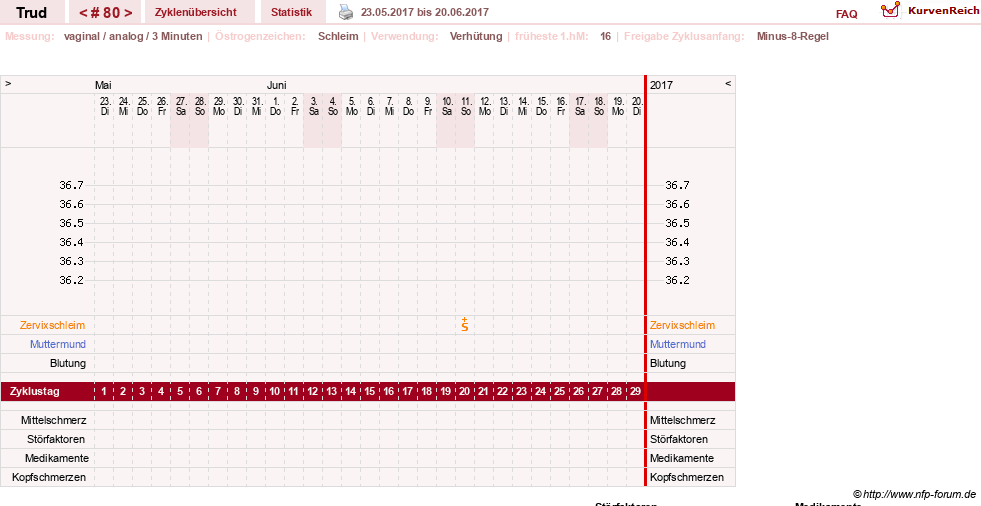
Task: Click the date column '11. So'
Action: [465, 106]
